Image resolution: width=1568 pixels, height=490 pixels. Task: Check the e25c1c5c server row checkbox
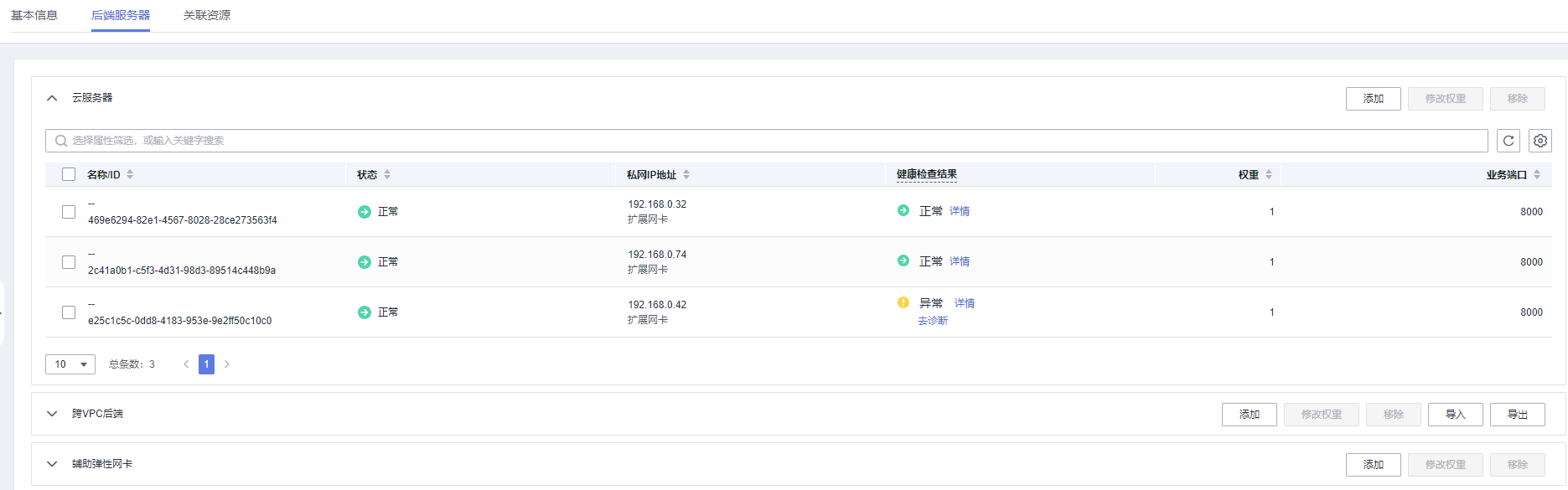pyautogui.click(x=69, y=312)
